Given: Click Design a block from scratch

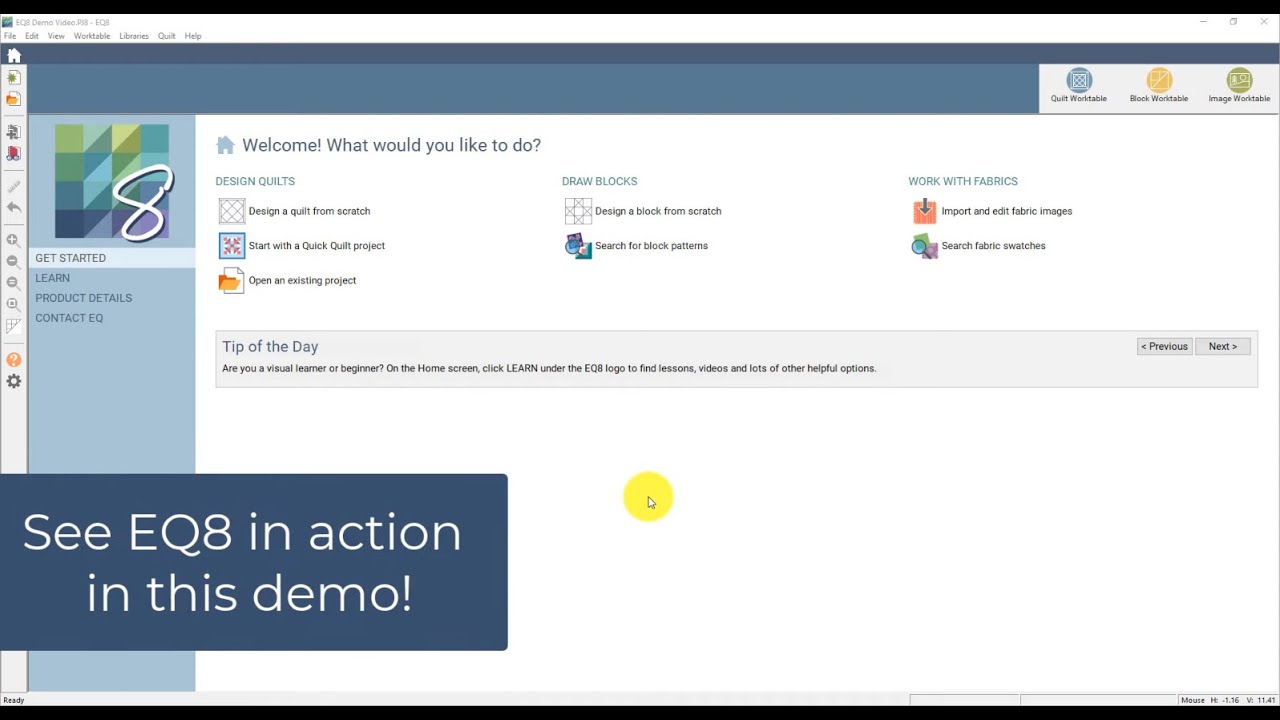Looking at the screenshot, I should click(x=643, y=211).
